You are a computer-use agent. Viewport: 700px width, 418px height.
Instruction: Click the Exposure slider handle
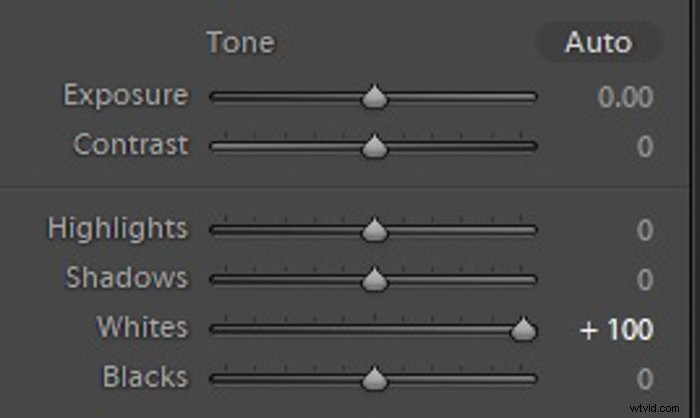click(374, 98)
